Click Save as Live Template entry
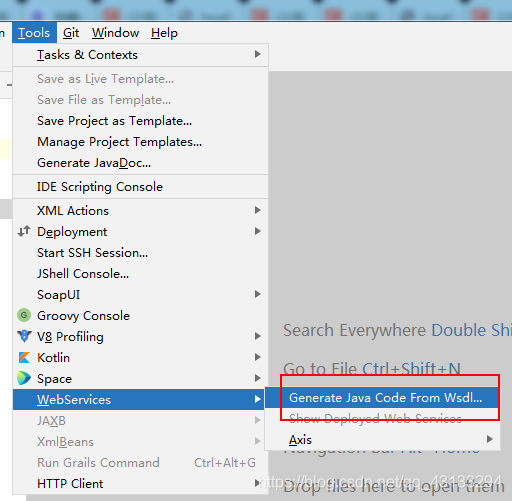The width and height of the screenshot is (512, 501). click(x=140, y=79)
